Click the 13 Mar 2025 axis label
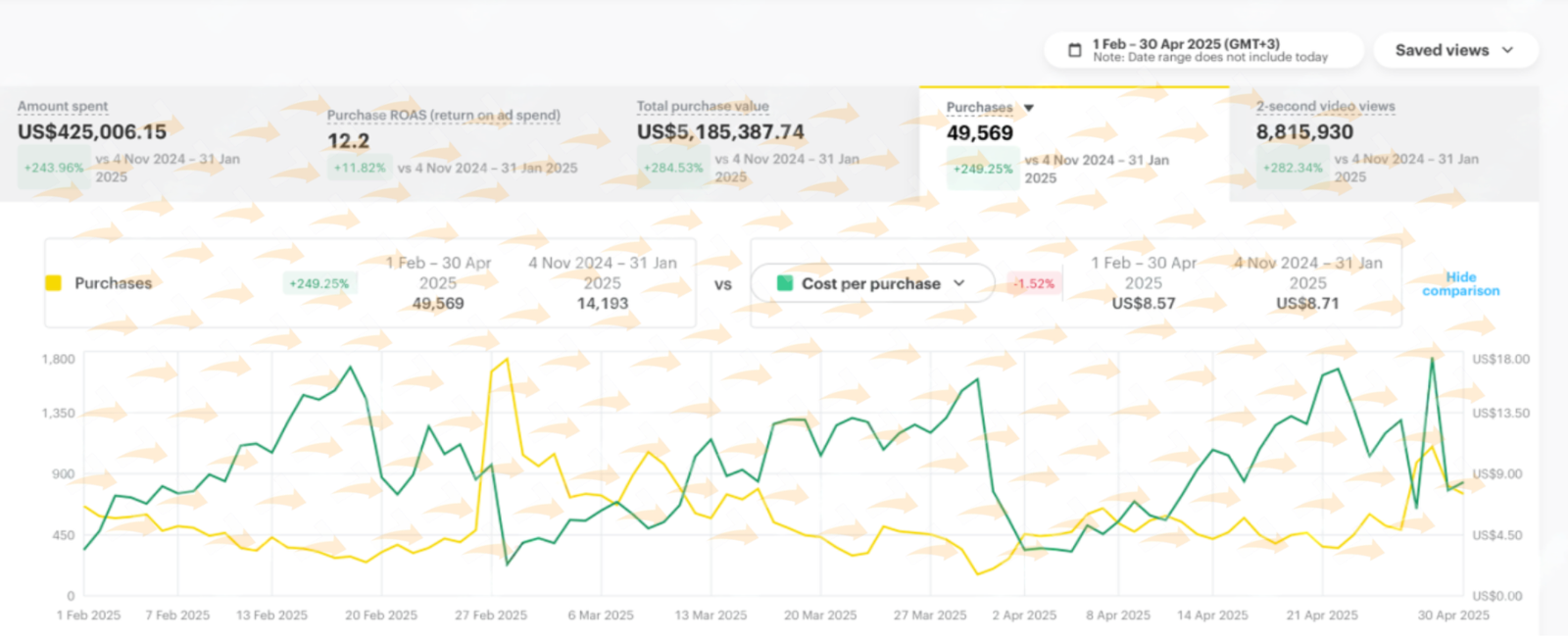This screenshot has height=641, width=1568. [x=710, y=616]
